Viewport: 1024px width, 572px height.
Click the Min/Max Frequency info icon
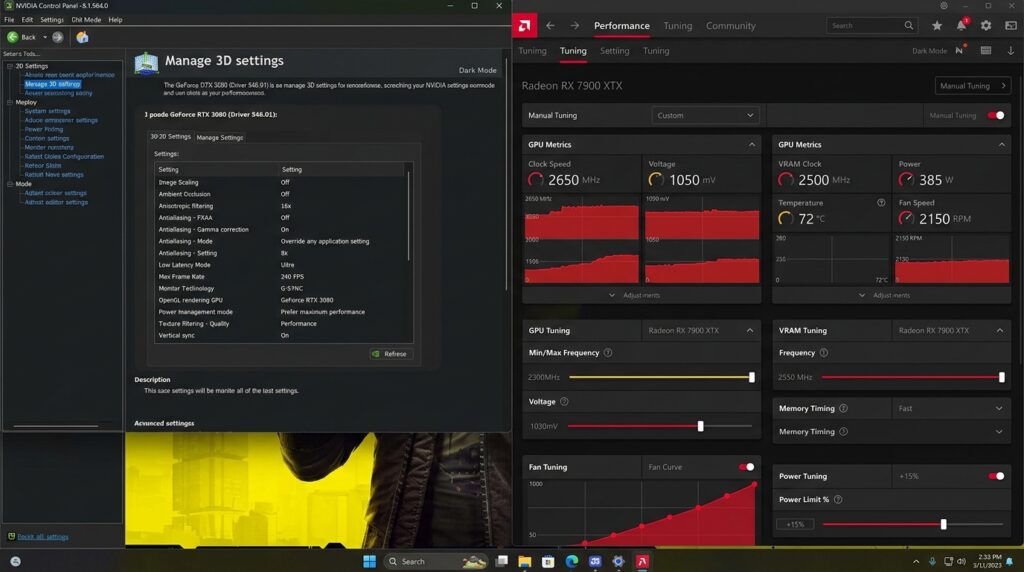608,353
